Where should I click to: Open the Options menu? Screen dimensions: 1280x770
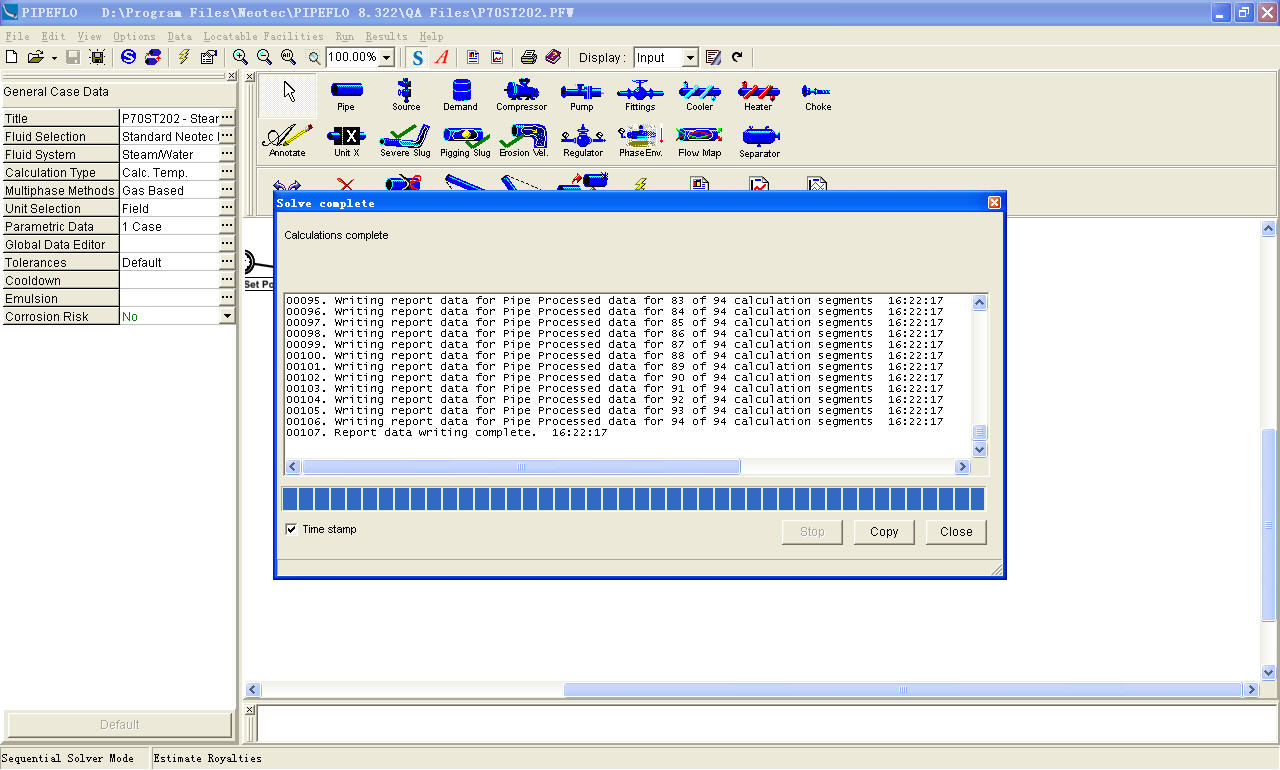tap(134, 36)
